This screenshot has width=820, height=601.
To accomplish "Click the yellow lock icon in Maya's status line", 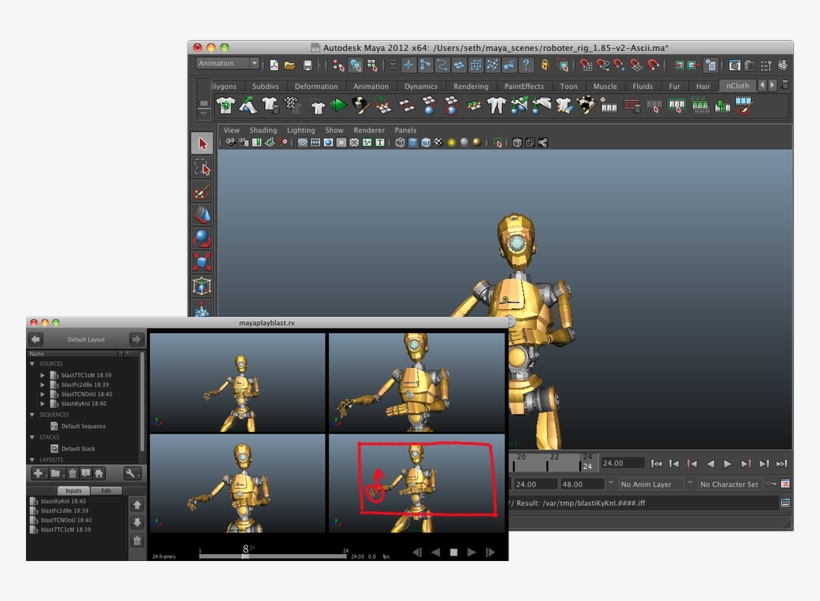I will [545, 65].
